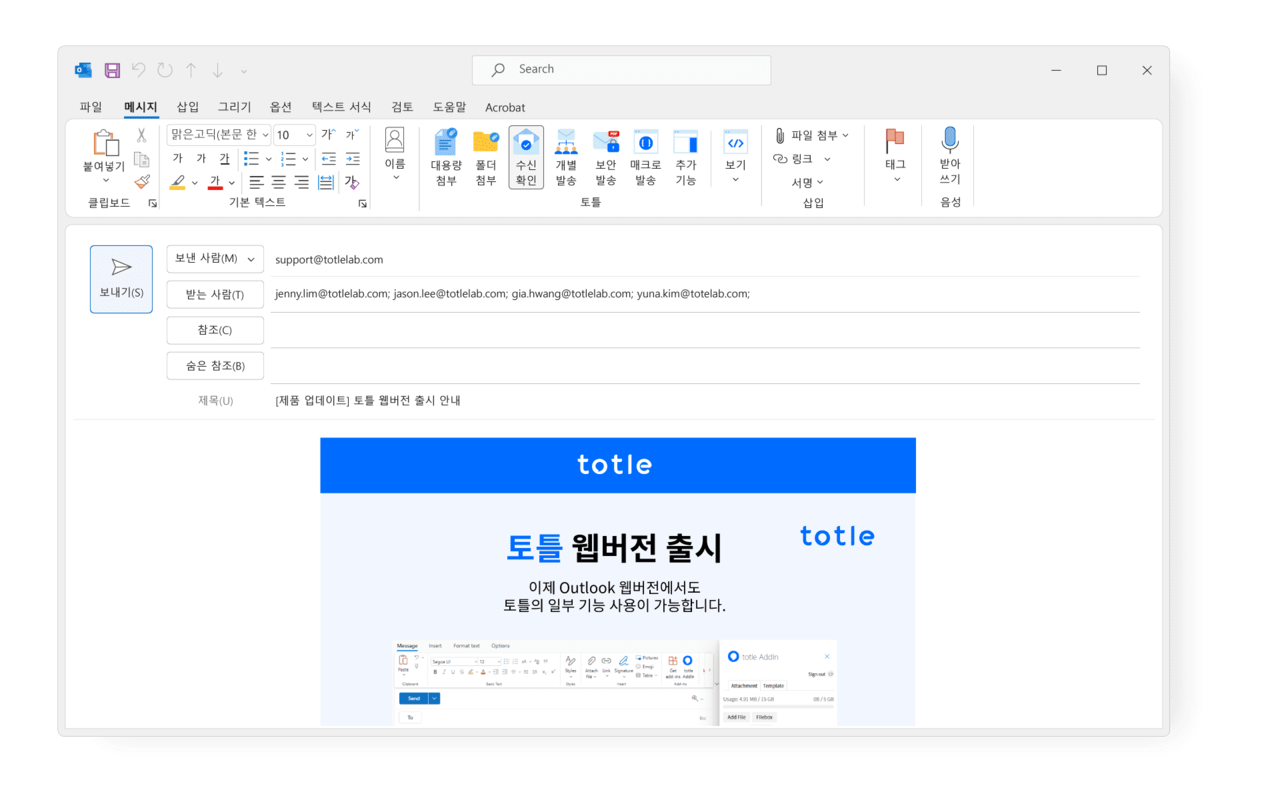Click the 받는 사람(T) recipients button
The height and width of the screenshot is (800, 1280).
coord(215,294)
